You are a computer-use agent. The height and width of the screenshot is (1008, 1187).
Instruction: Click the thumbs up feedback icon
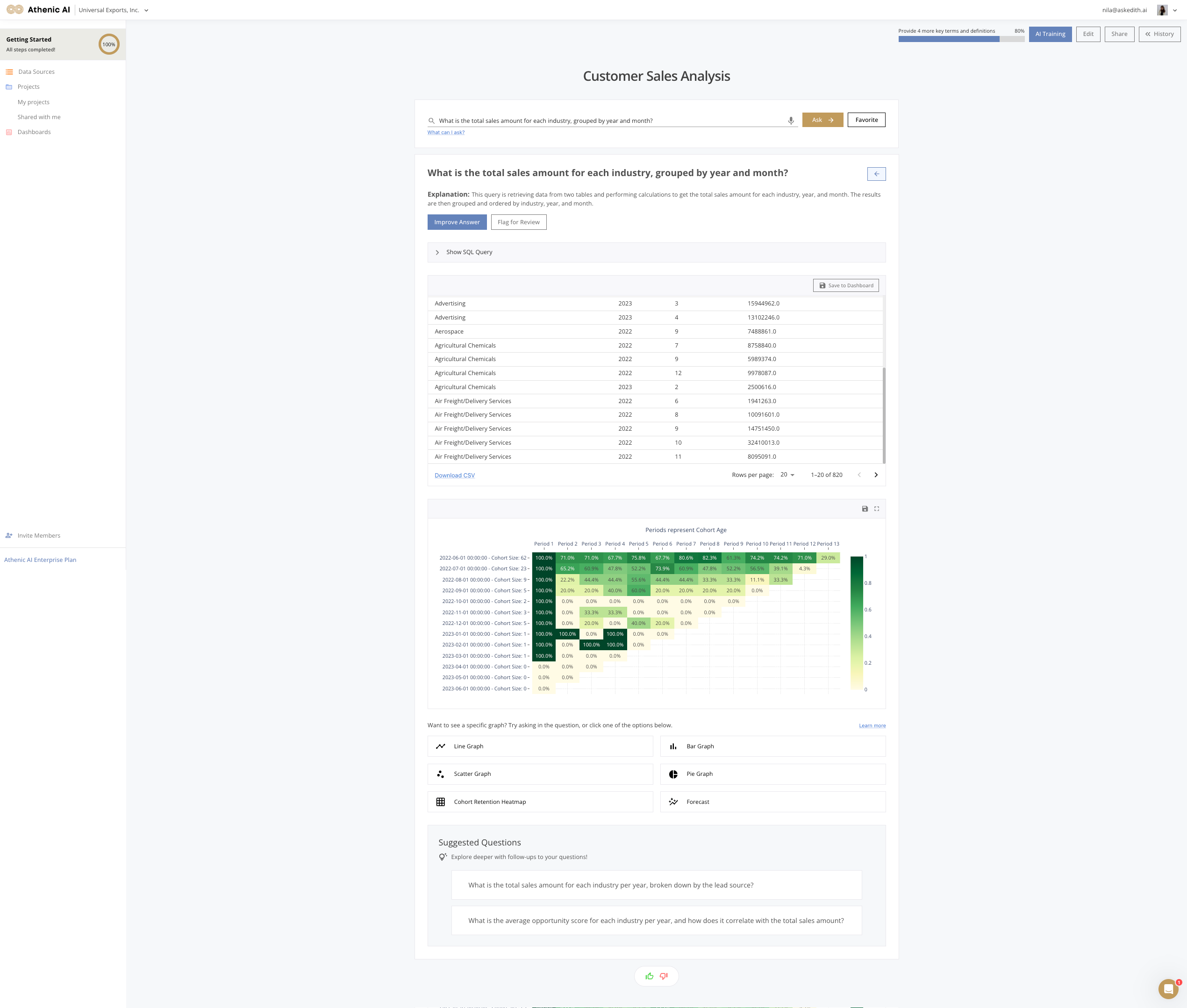pos(649,976)
